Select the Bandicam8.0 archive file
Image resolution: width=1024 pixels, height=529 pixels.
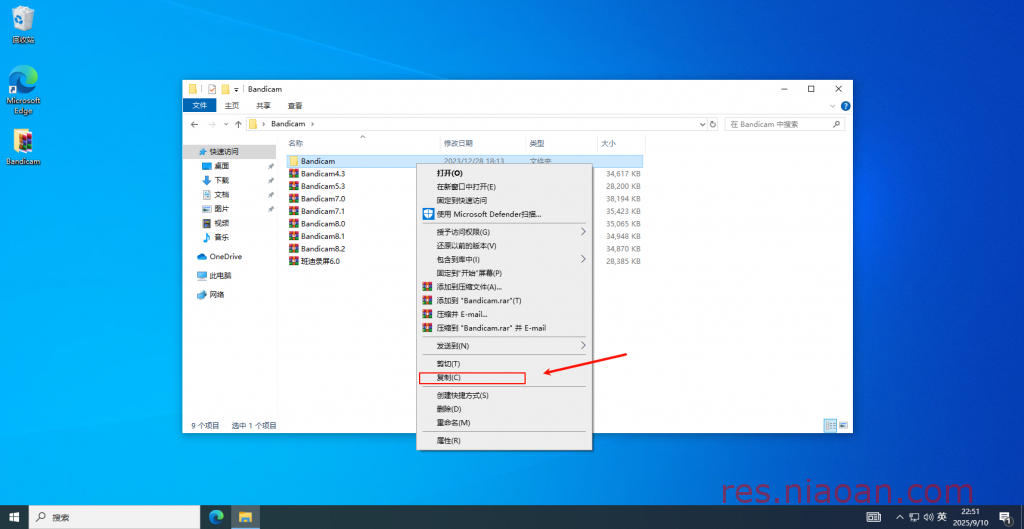(x=323, y=223)
